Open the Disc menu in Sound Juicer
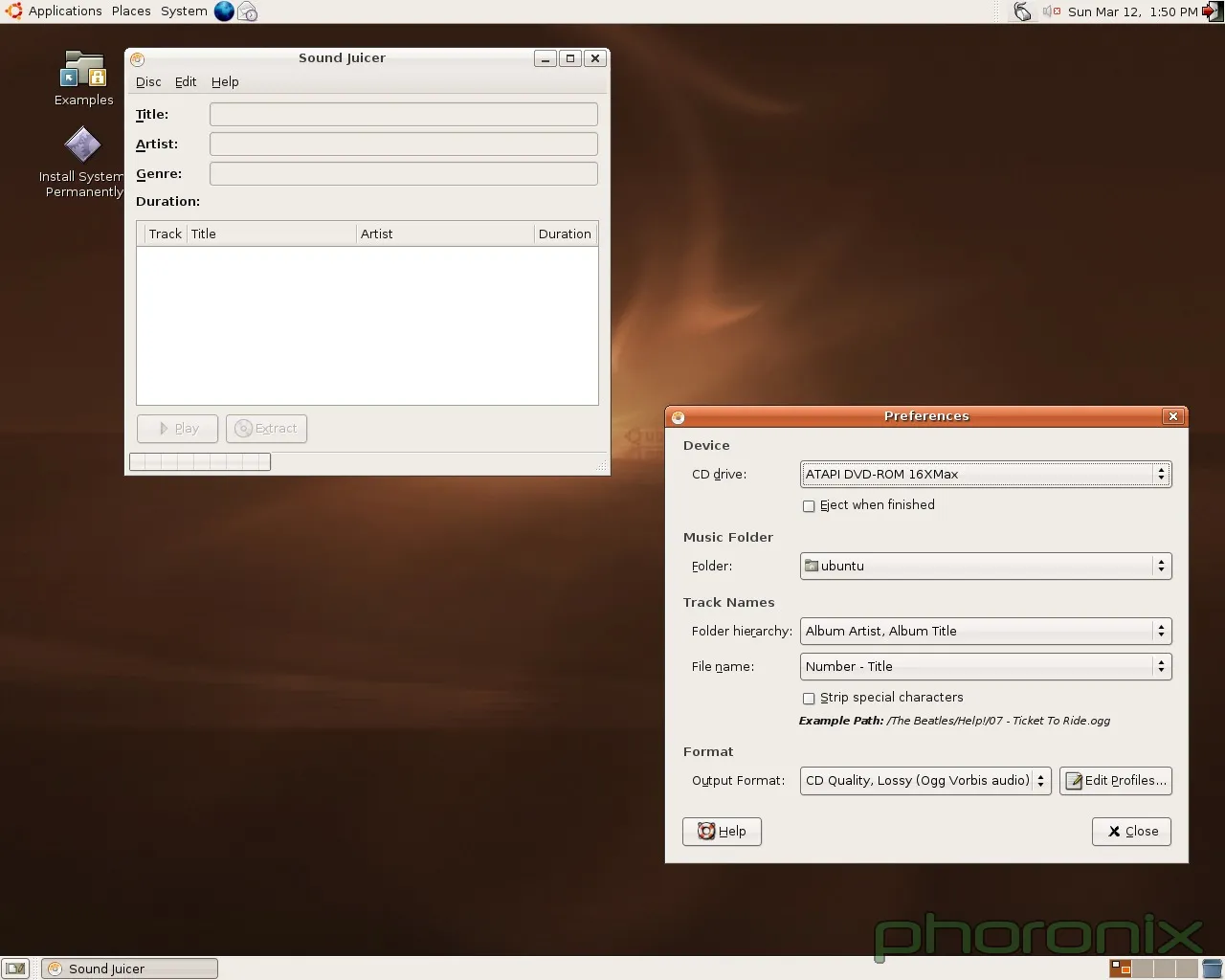Screen dimensions: 1225x980 click(148, 82)
